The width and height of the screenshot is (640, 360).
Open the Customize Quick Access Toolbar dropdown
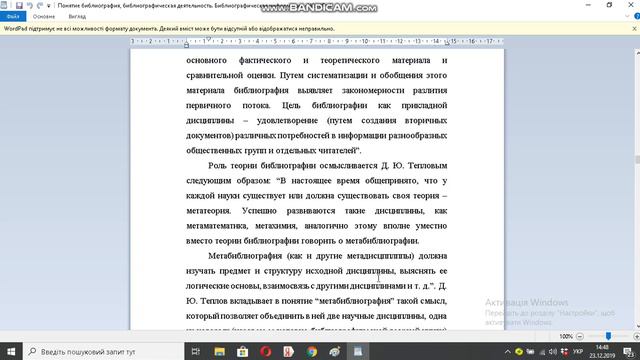pos(49,6)
